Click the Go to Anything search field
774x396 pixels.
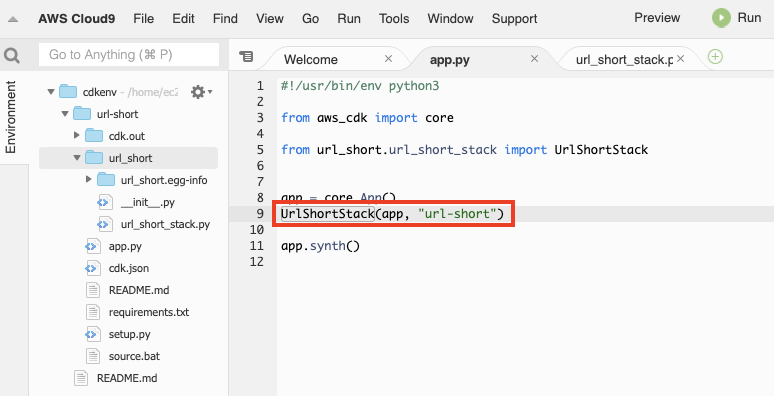coord(129,54)
